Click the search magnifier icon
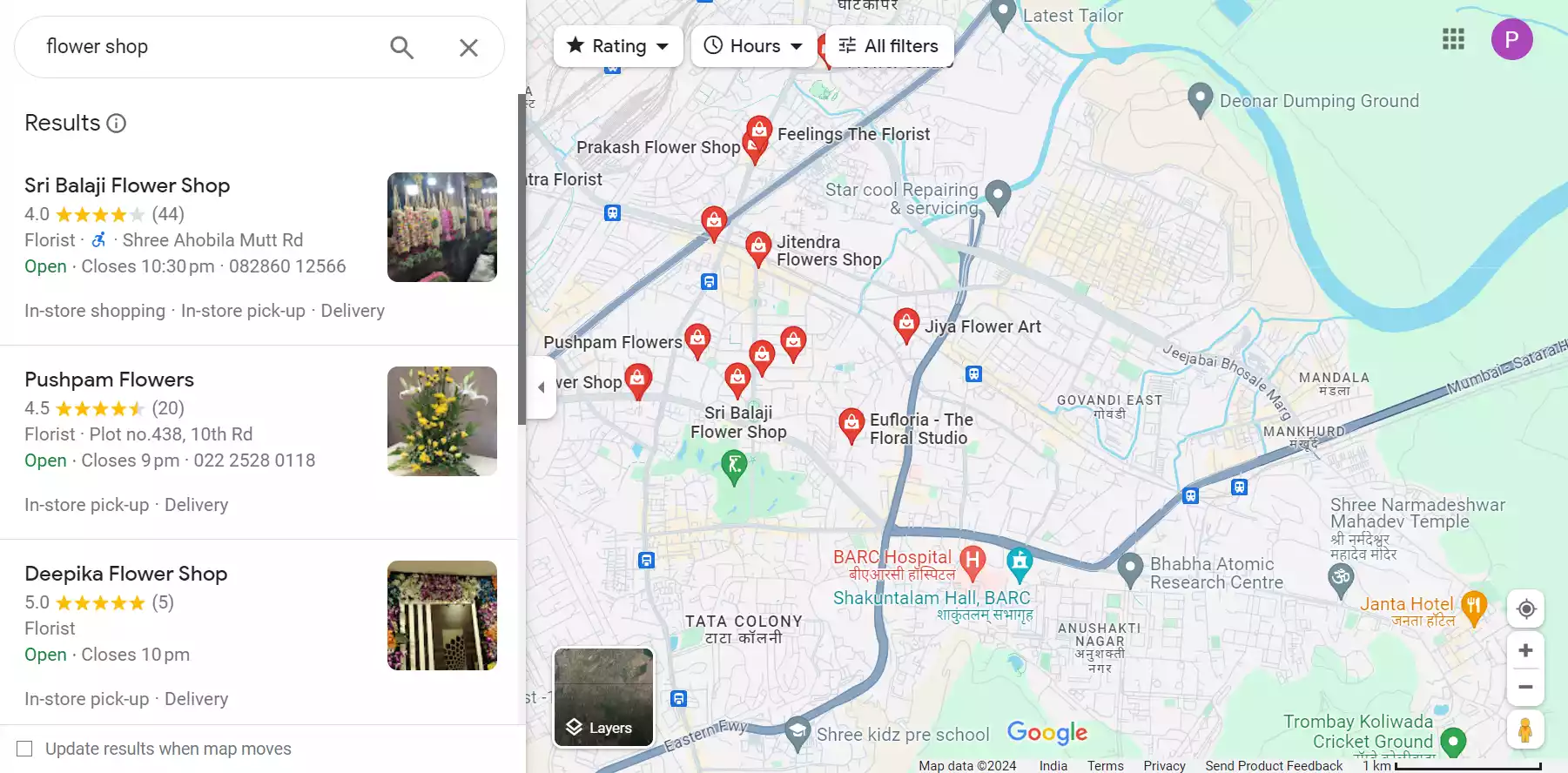 [x=401, y=47]
